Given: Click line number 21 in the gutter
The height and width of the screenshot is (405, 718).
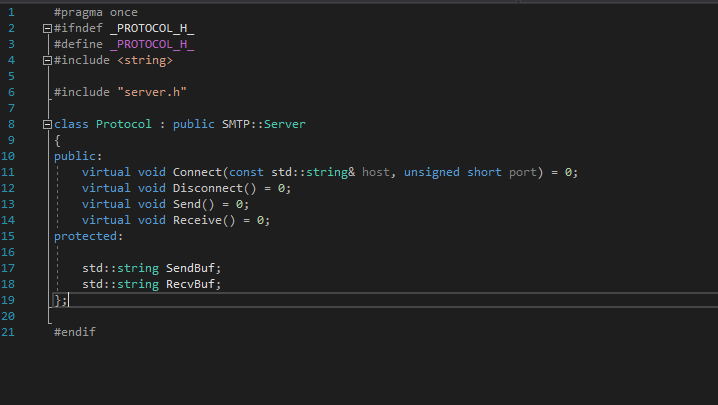Looking at the screenshot, I should pyautogui.click(x=8, y=332).
